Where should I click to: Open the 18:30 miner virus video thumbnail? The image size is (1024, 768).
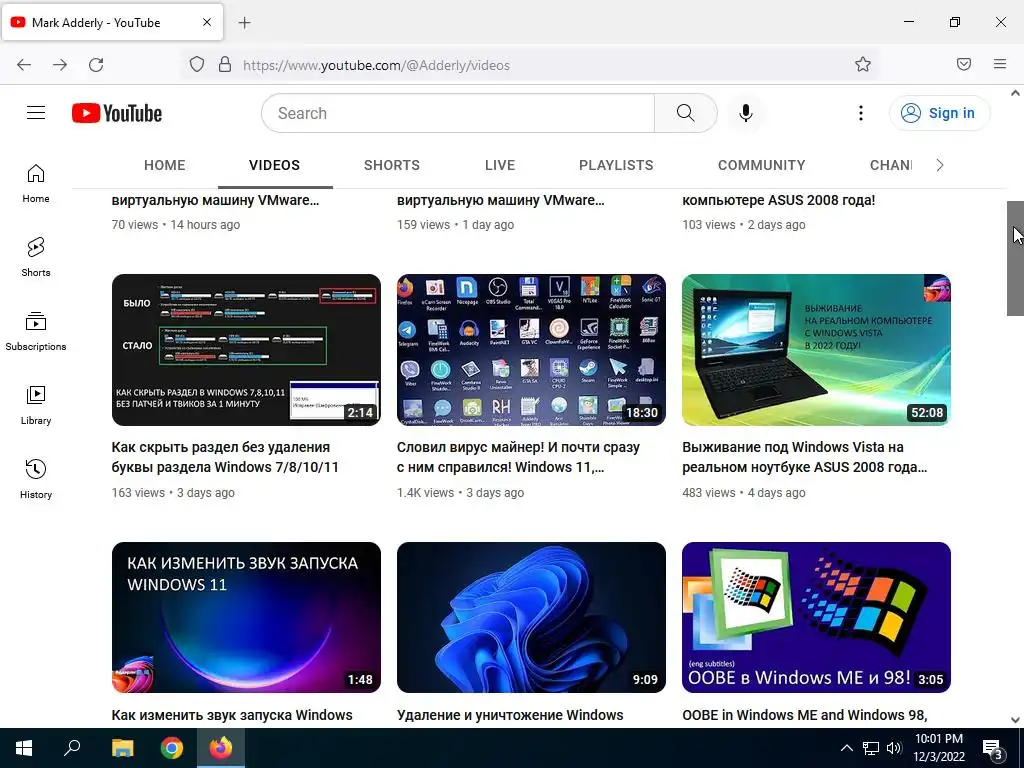532,350
